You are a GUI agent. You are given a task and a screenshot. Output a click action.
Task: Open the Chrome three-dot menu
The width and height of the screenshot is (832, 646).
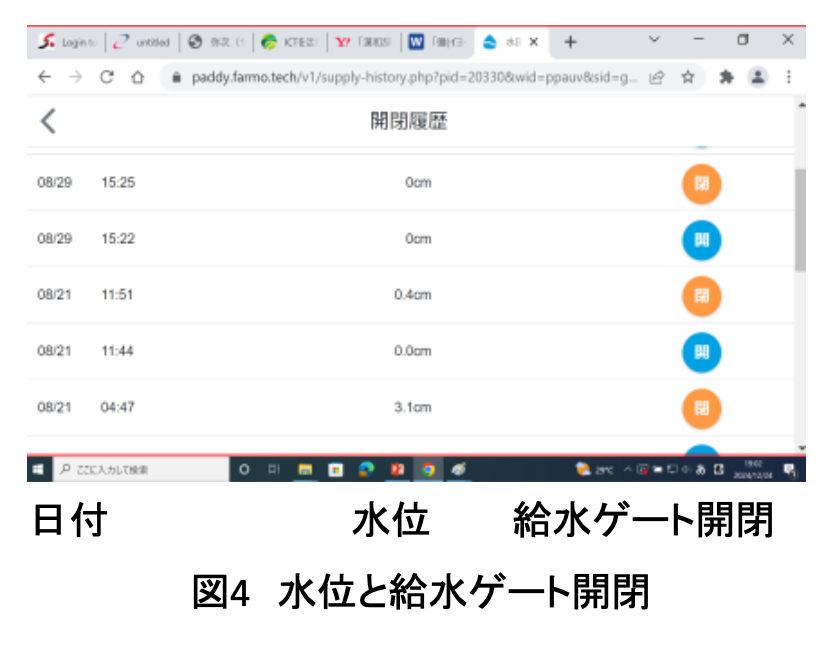point(789,77)
